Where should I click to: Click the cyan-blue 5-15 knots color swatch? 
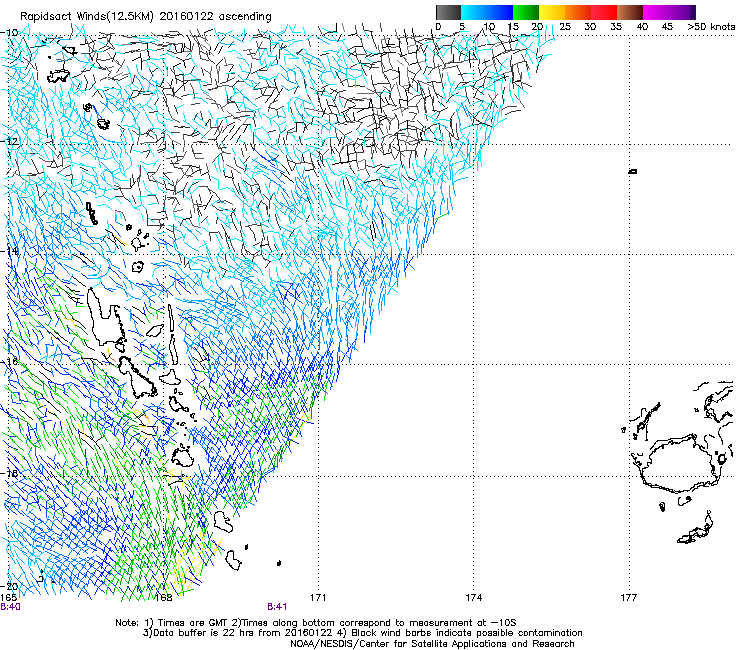point(487,12)
